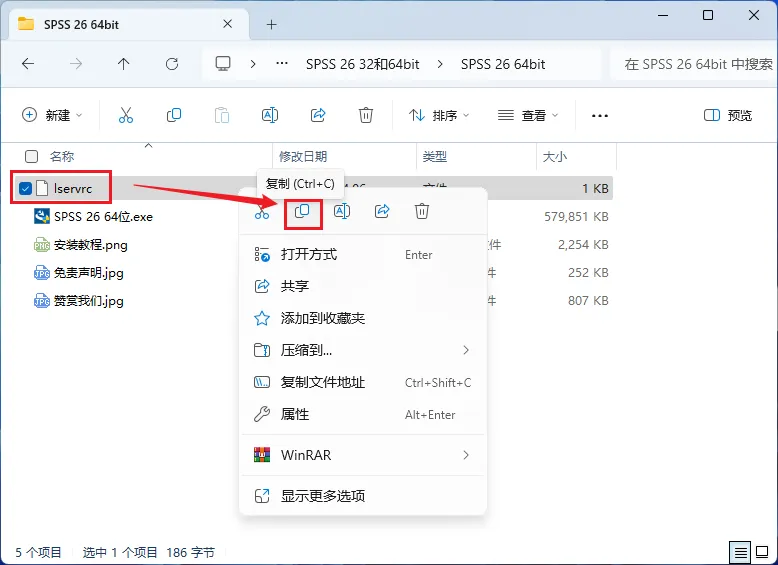Click the Rename icon in the toolbar

click(x=269, y=116)
